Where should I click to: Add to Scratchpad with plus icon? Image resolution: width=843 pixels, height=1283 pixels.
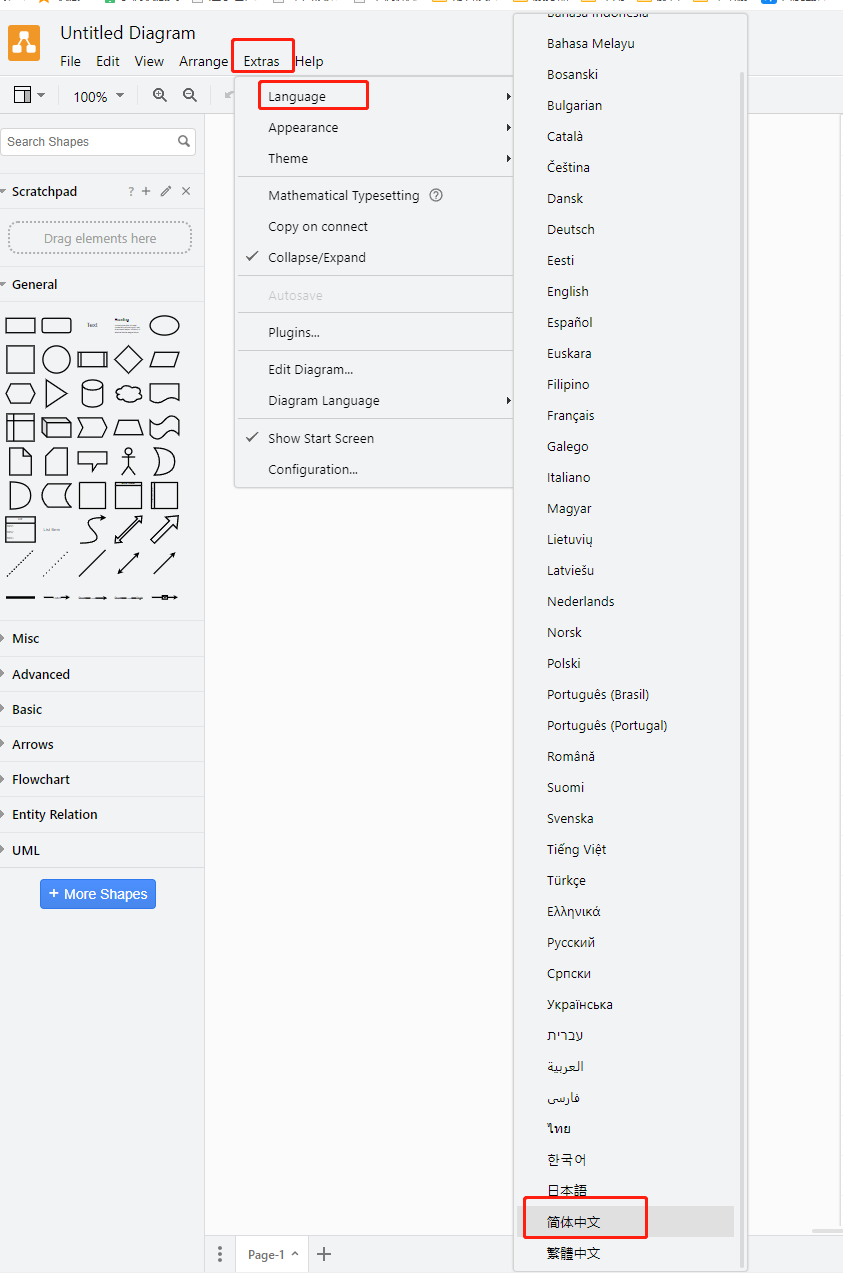[146, 191]
